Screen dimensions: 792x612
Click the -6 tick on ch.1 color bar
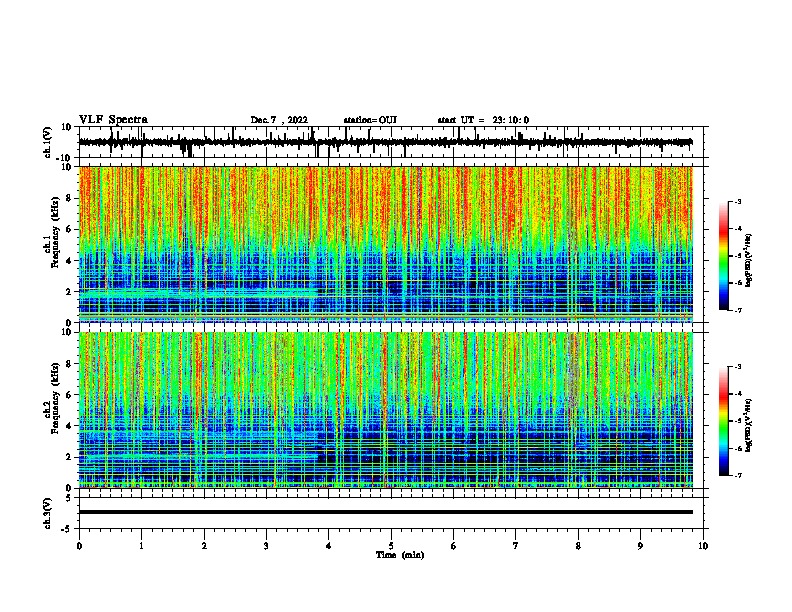tap(737, 283)
